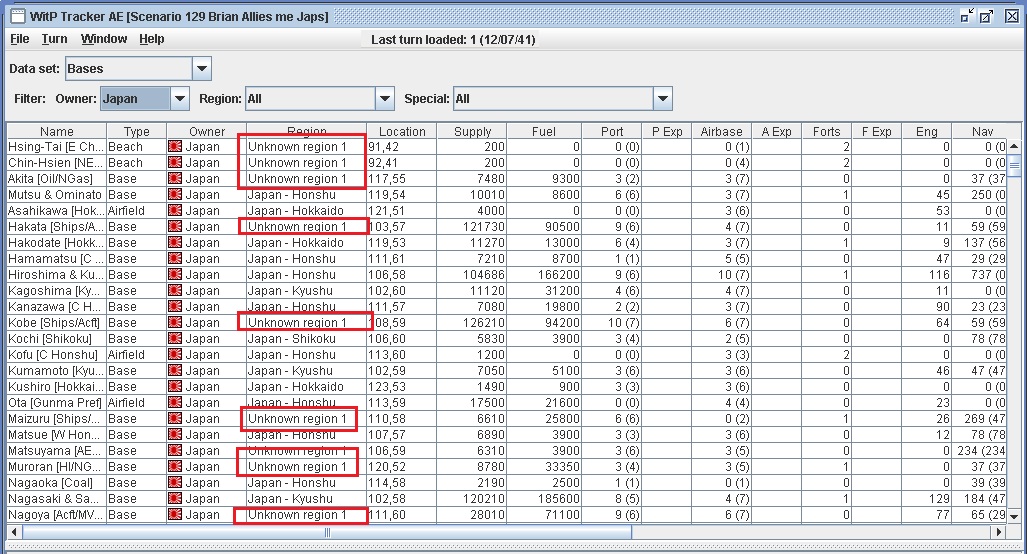
Task: Select the Hakata [Ships/A... row
Action: [x=506, y=227]
